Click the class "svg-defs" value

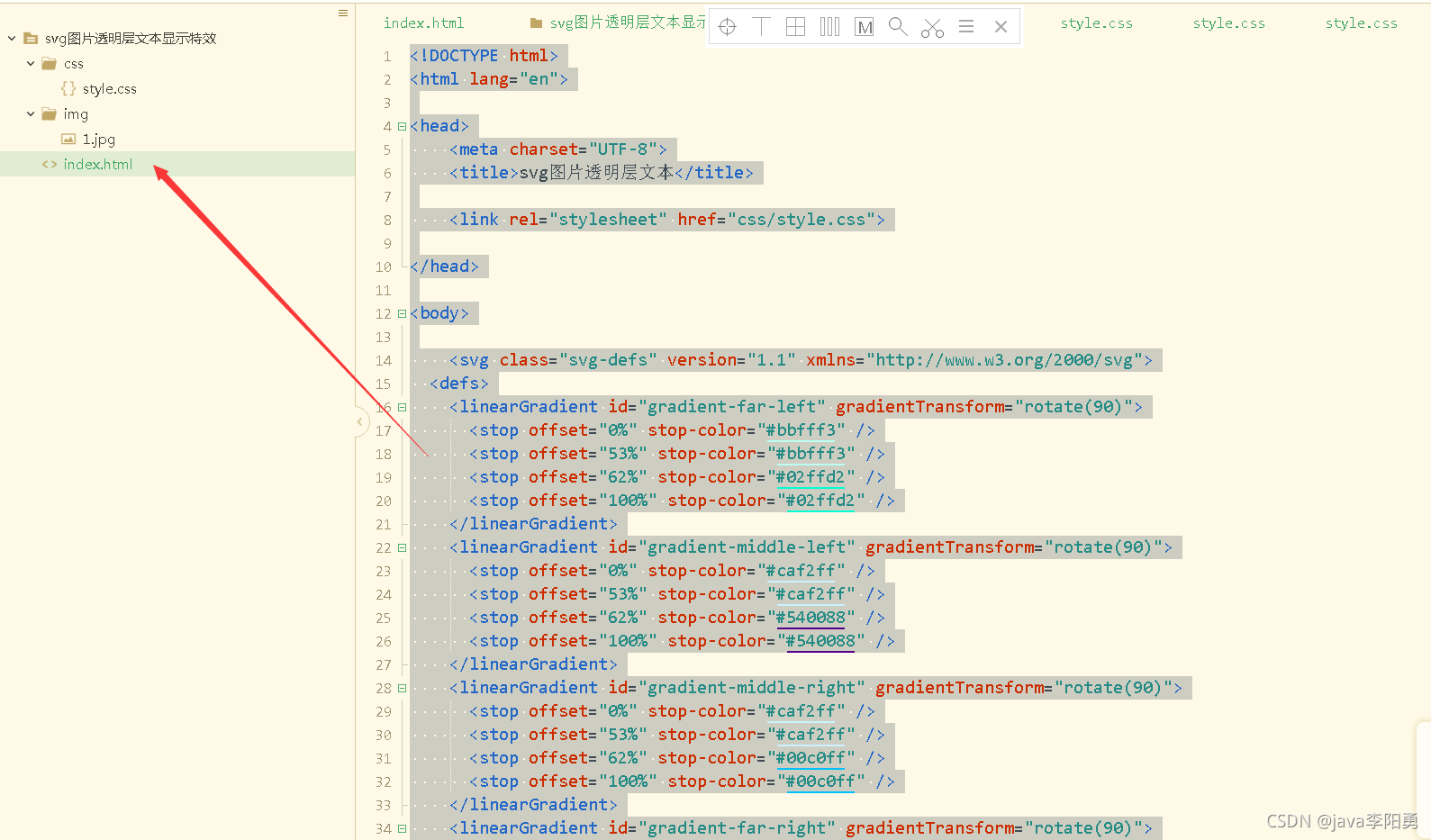point(608,360)
